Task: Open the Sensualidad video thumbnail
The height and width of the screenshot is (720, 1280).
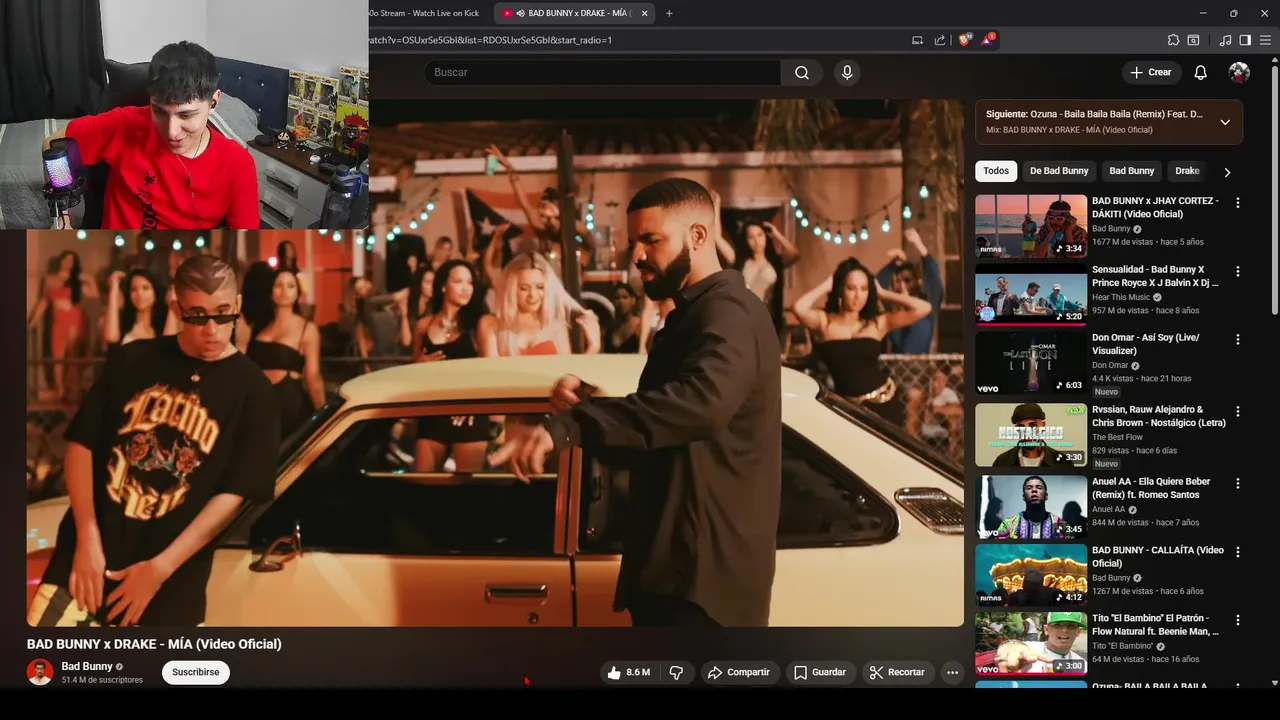Action: [x=1031, y=295]
